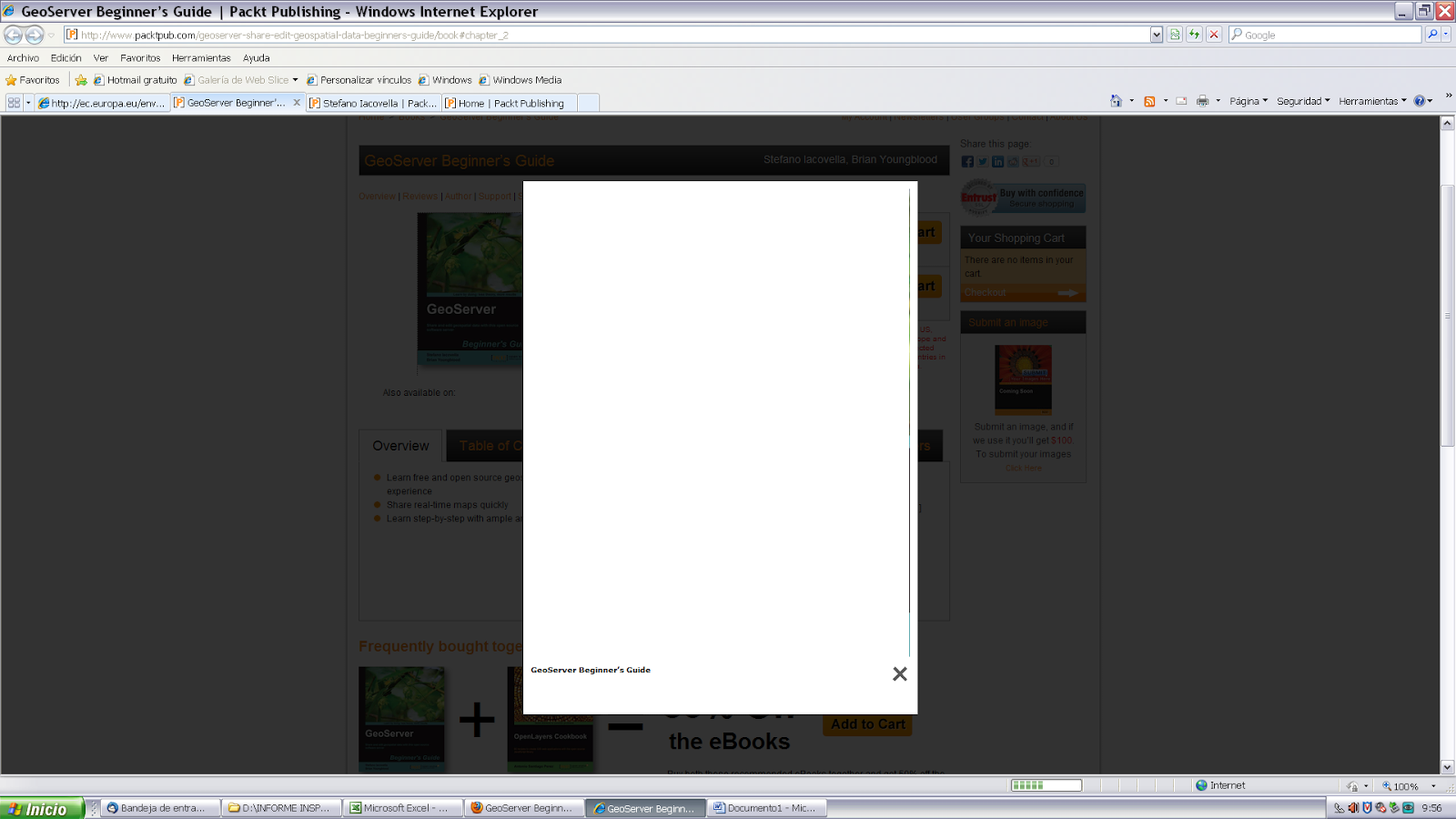This screenshot has height=819, width=1456.
Task: Switch to the ec.europa.eu tab
Action: pos(103,103)
